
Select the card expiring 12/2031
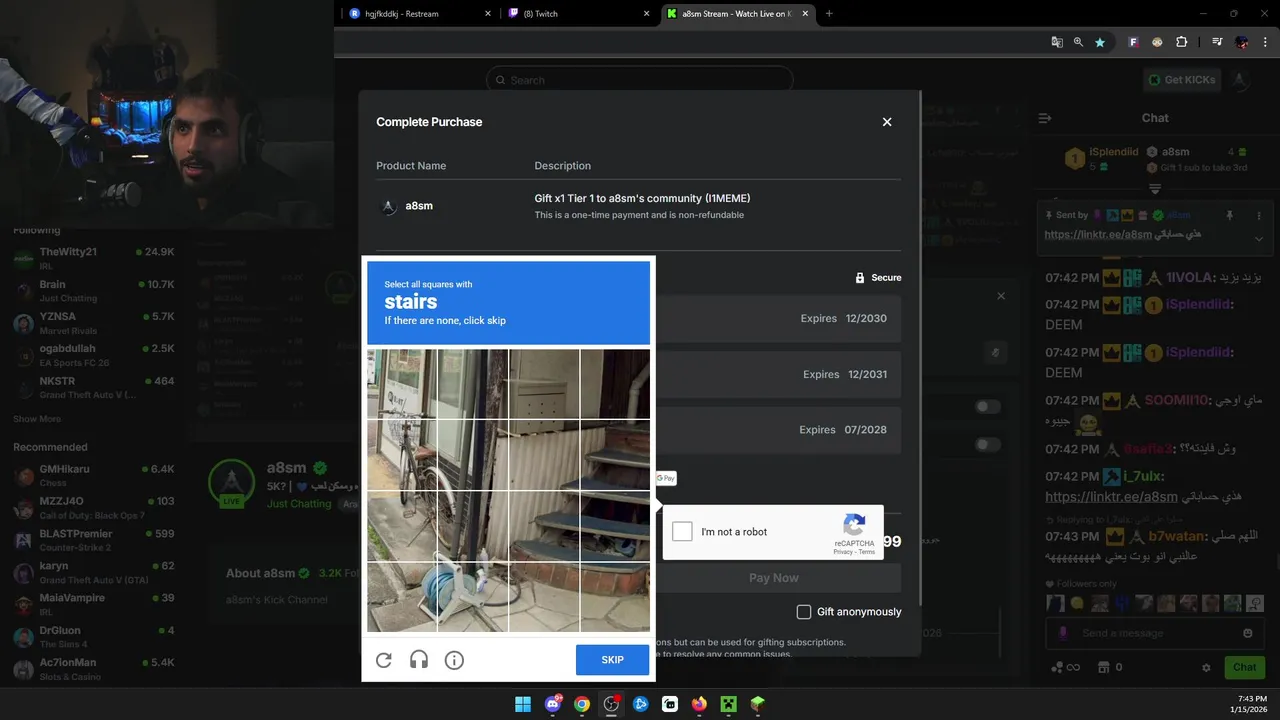(x=779, y=375)
